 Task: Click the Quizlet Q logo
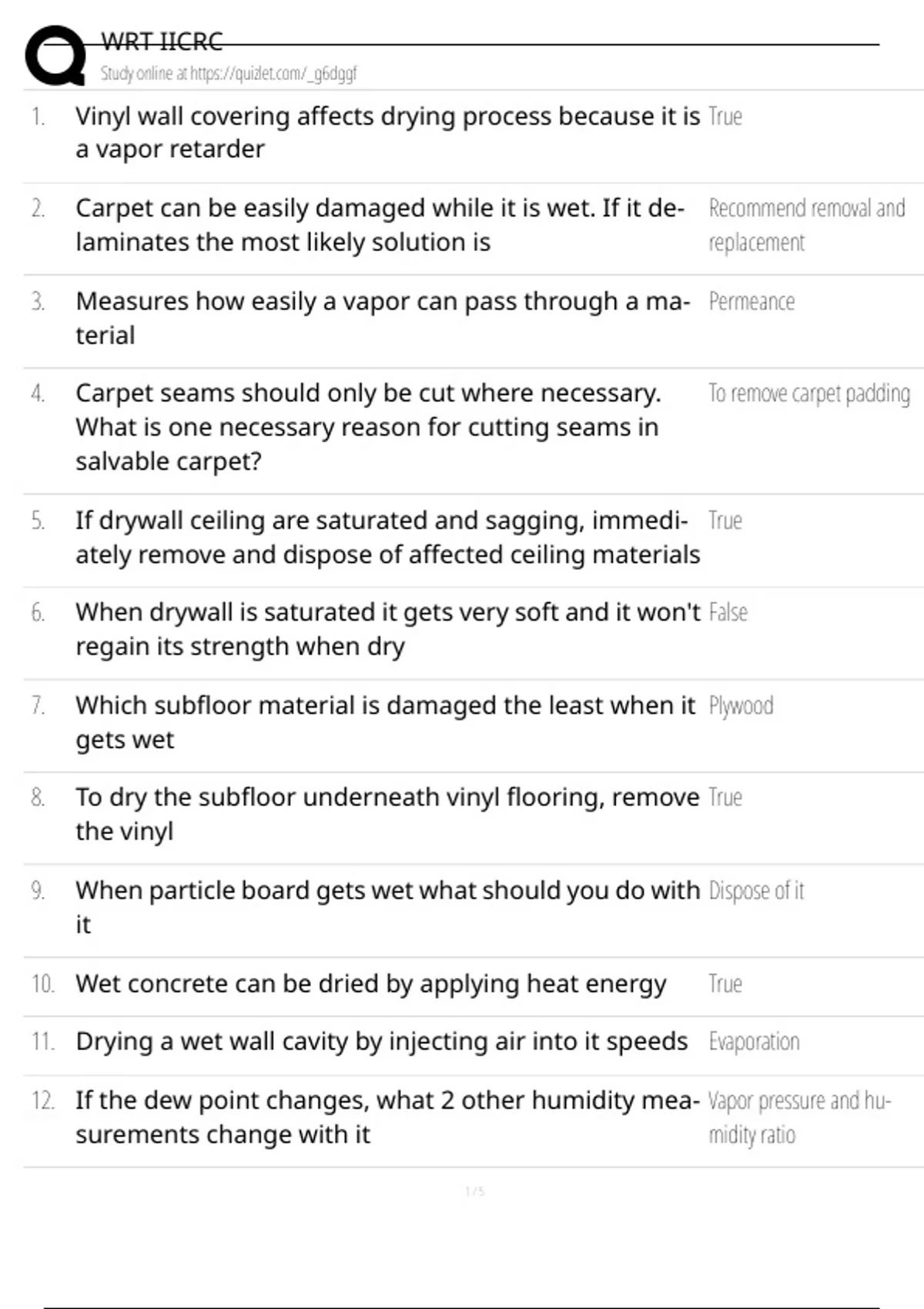[55, 55]
